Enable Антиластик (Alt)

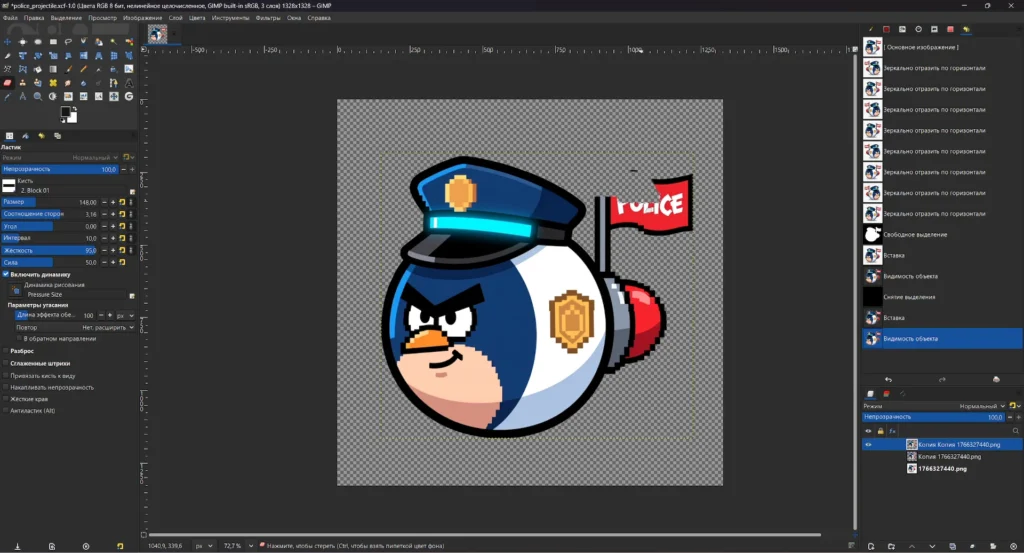pos(6,411)
